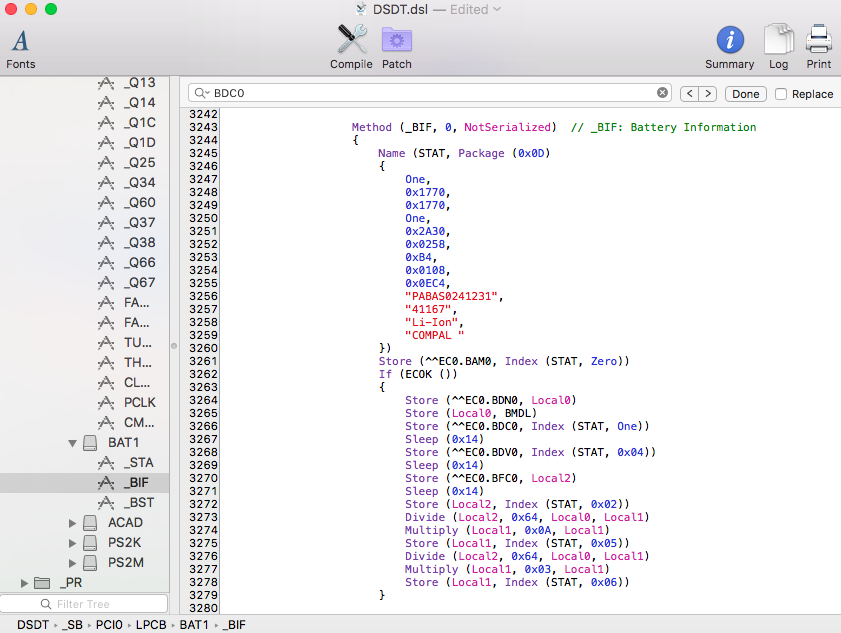841x633 pixels.
Task: Open the Patch tool
Action: [397, 47]
